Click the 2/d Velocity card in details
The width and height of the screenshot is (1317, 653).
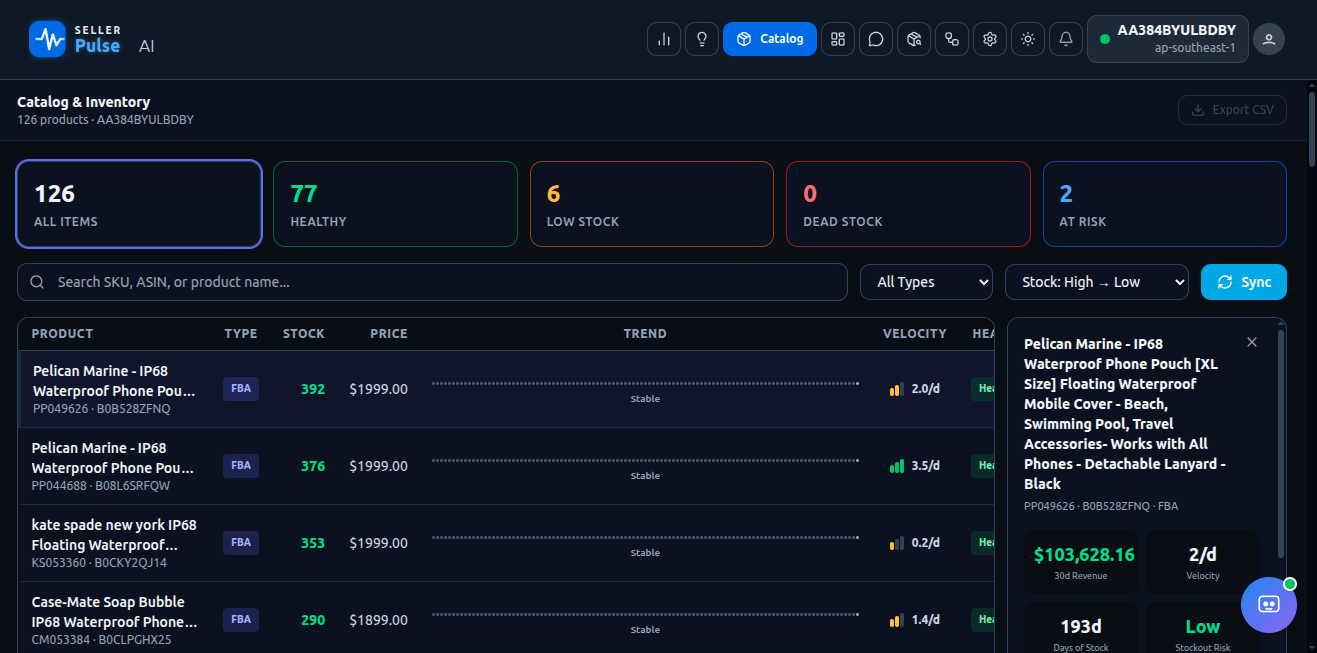1203,562
